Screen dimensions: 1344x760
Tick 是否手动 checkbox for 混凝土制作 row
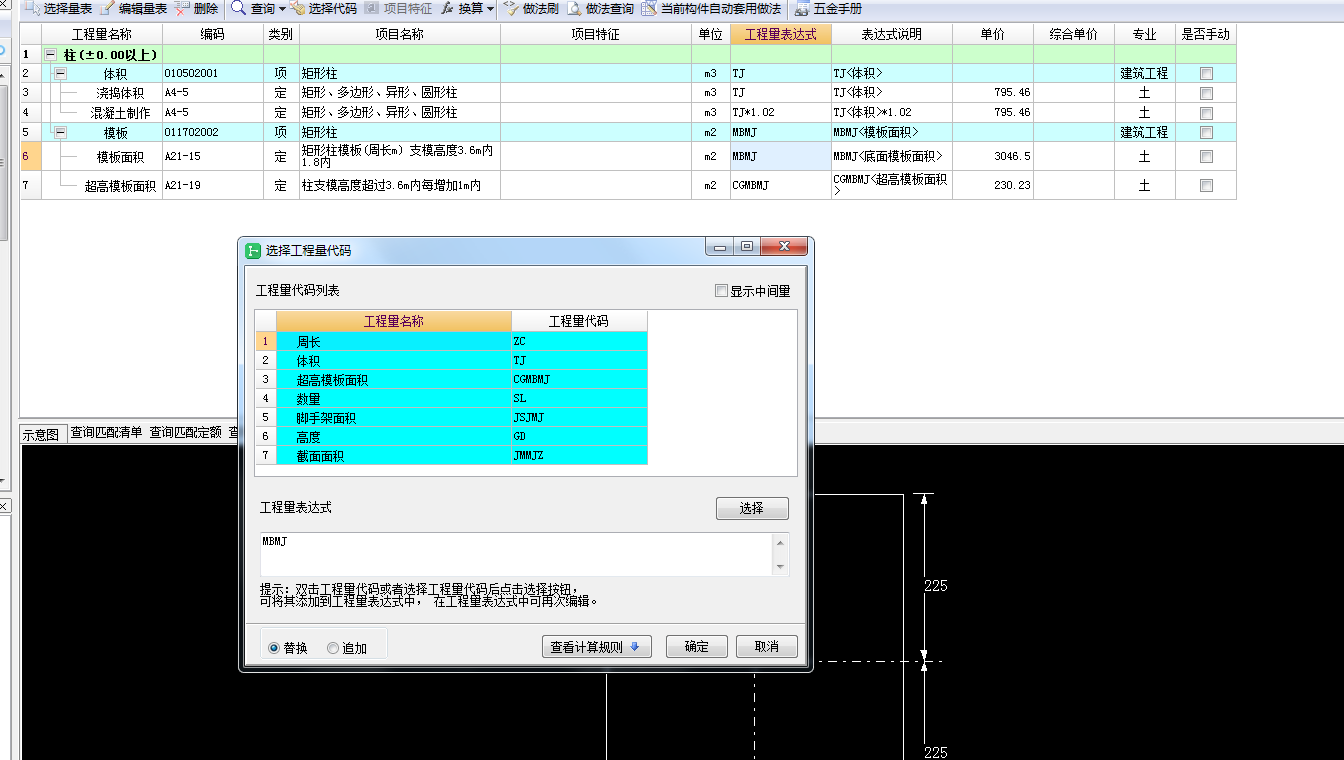(1206, 113)
